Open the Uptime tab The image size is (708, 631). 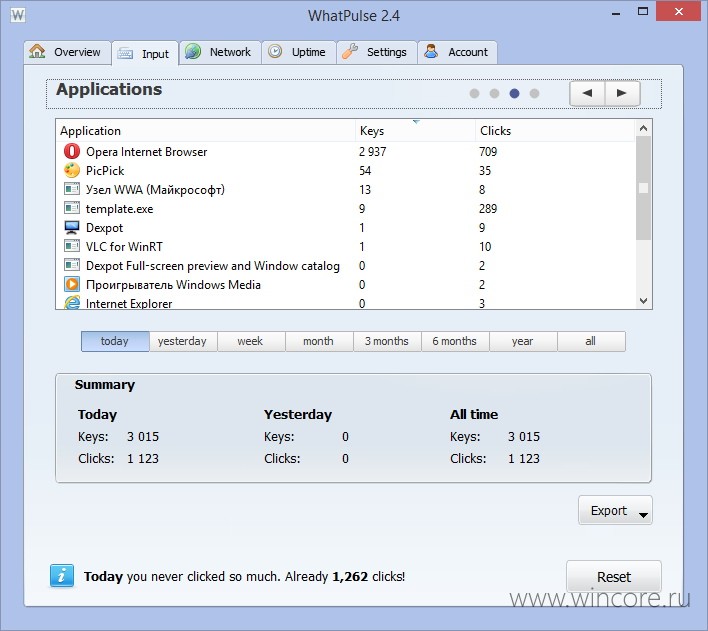coord(298,52)
